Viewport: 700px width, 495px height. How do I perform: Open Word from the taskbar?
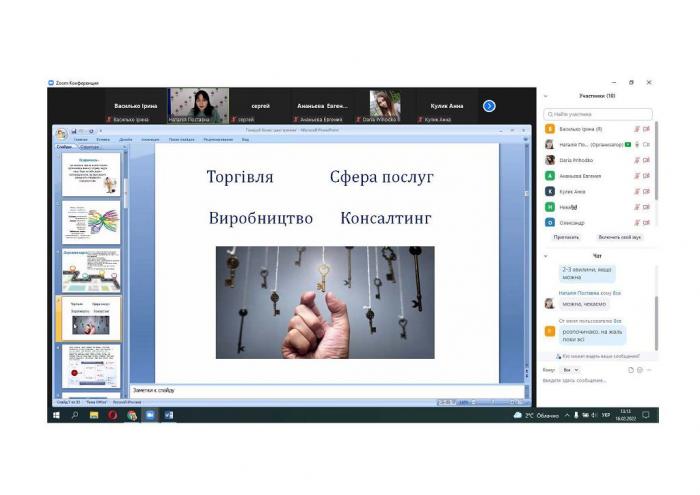pos(169,415)
